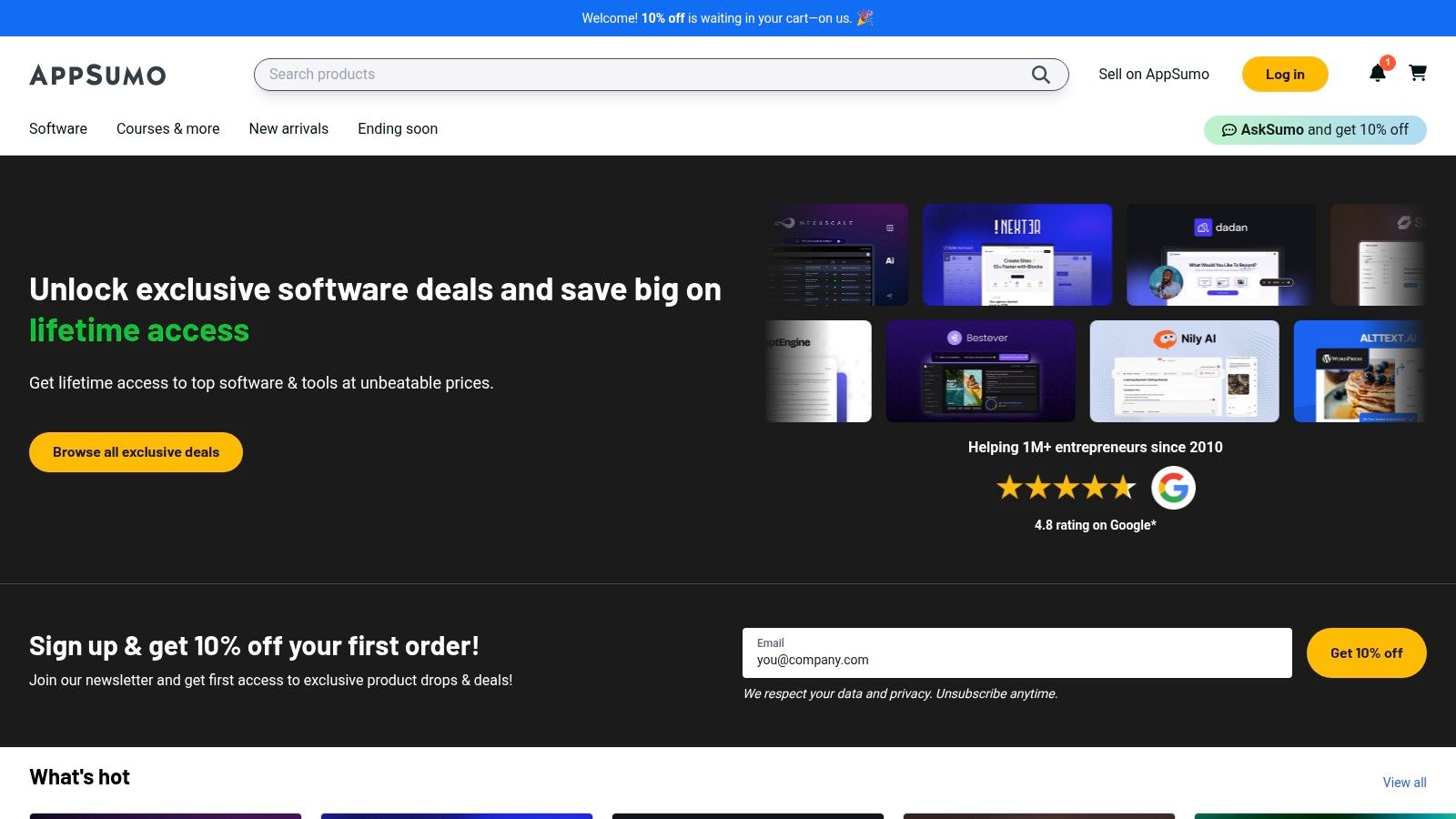The image size is (1456, 819).
Task: Click the AskSumo chat bubble icon
Action: (1228, 130)
